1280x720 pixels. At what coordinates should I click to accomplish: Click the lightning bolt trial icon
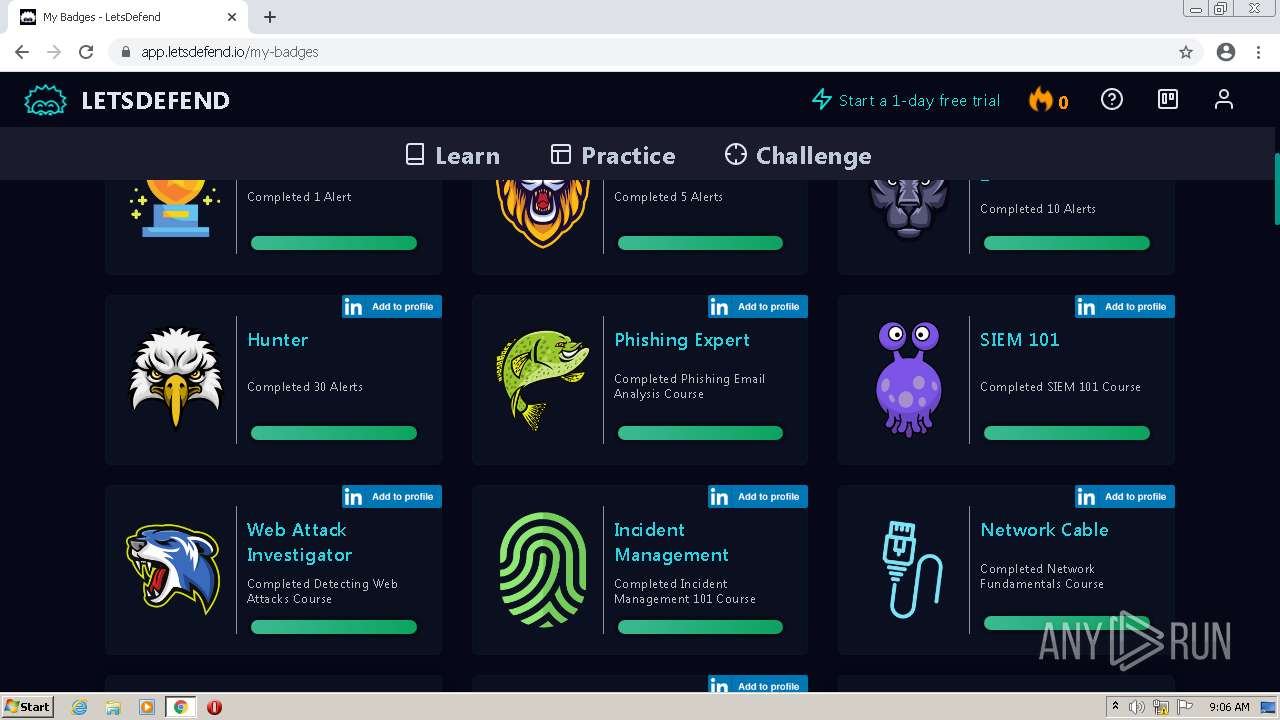[822, 100]
